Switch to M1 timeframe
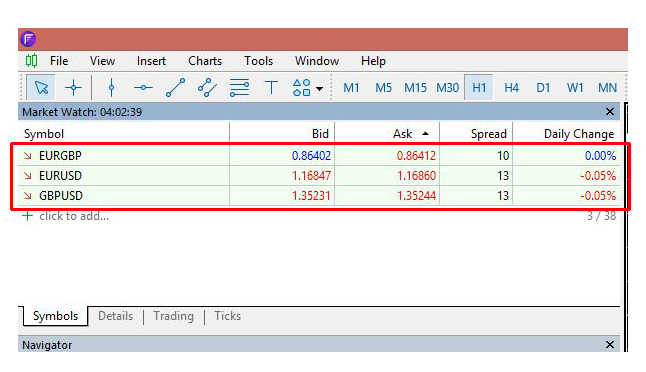The height and width of the screenshot is (372, 646). (351, 87)
